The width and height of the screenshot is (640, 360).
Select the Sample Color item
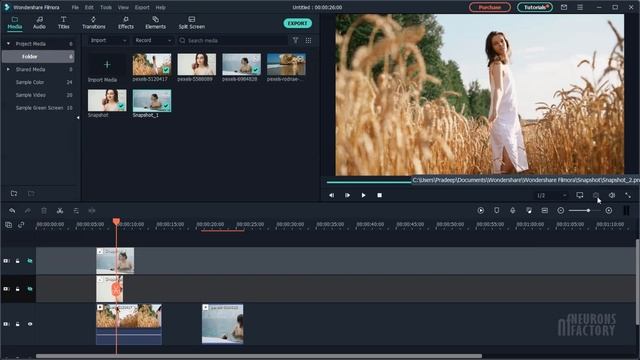click(x=30, y=82)
